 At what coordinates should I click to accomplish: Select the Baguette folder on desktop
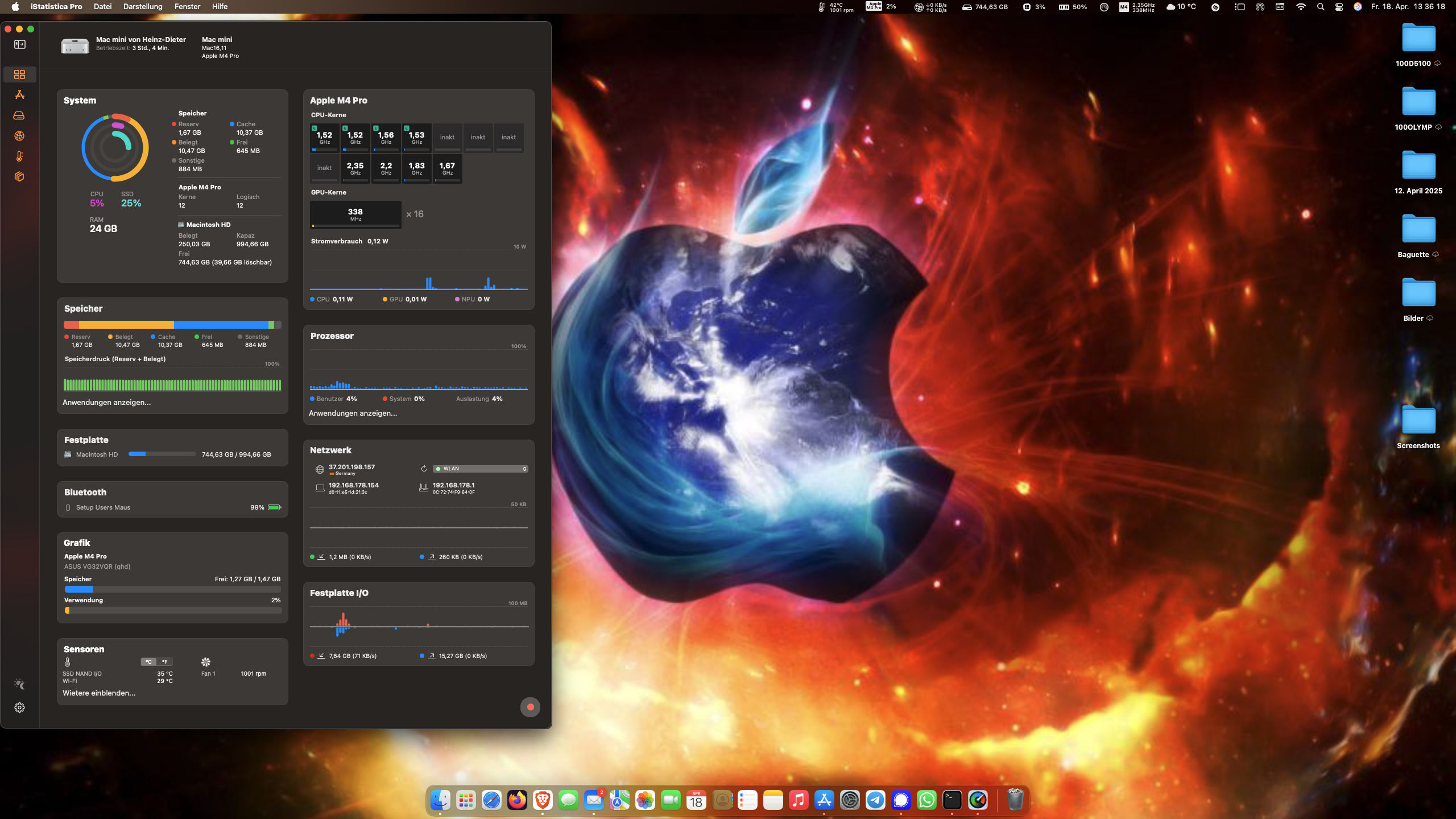click(x=1418, y=237)
